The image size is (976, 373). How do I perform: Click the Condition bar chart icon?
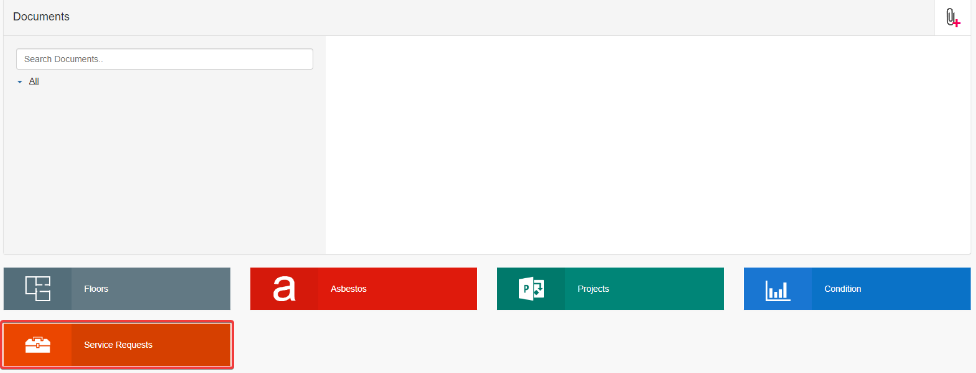(x=778, y=290)
